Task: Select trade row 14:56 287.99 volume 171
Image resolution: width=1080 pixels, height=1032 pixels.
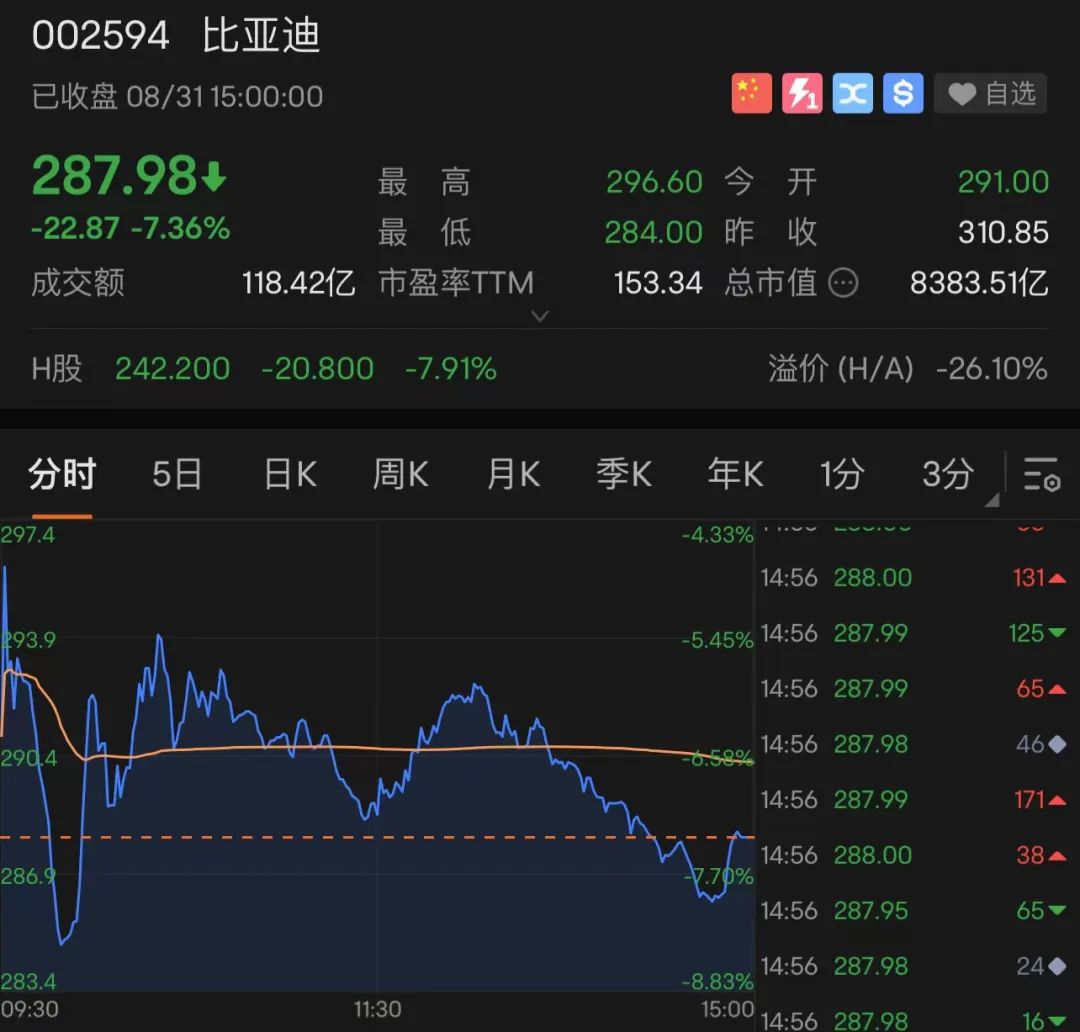Action: pyautogui.click(x=913, y=799)
